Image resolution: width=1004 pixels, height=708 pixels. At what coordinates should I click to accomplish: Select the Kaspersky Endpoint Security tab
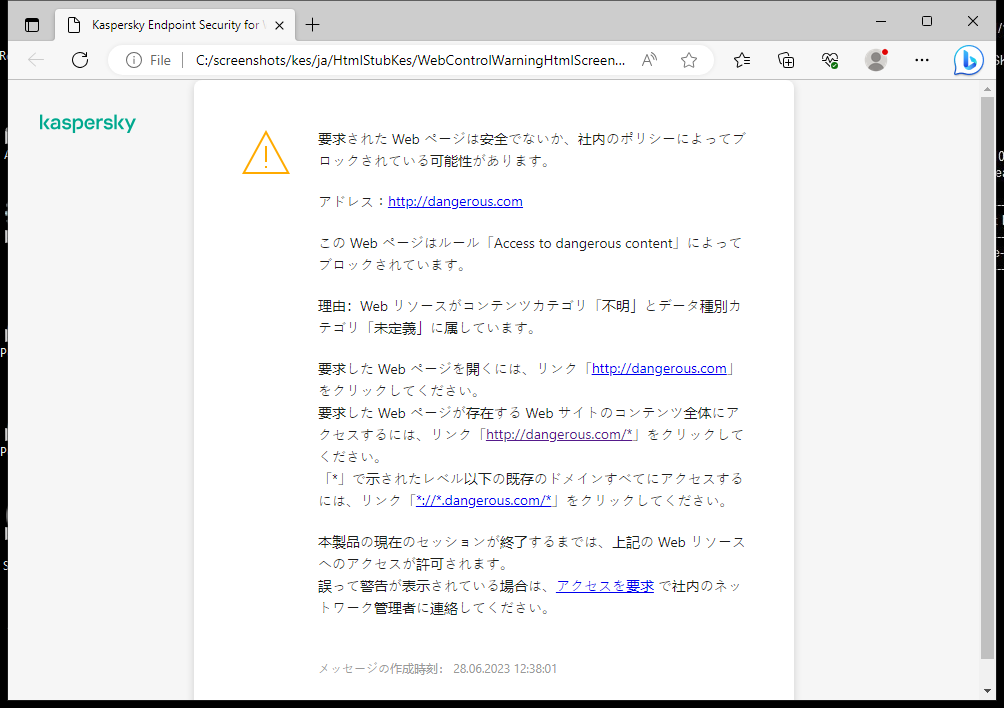(170, 24)
